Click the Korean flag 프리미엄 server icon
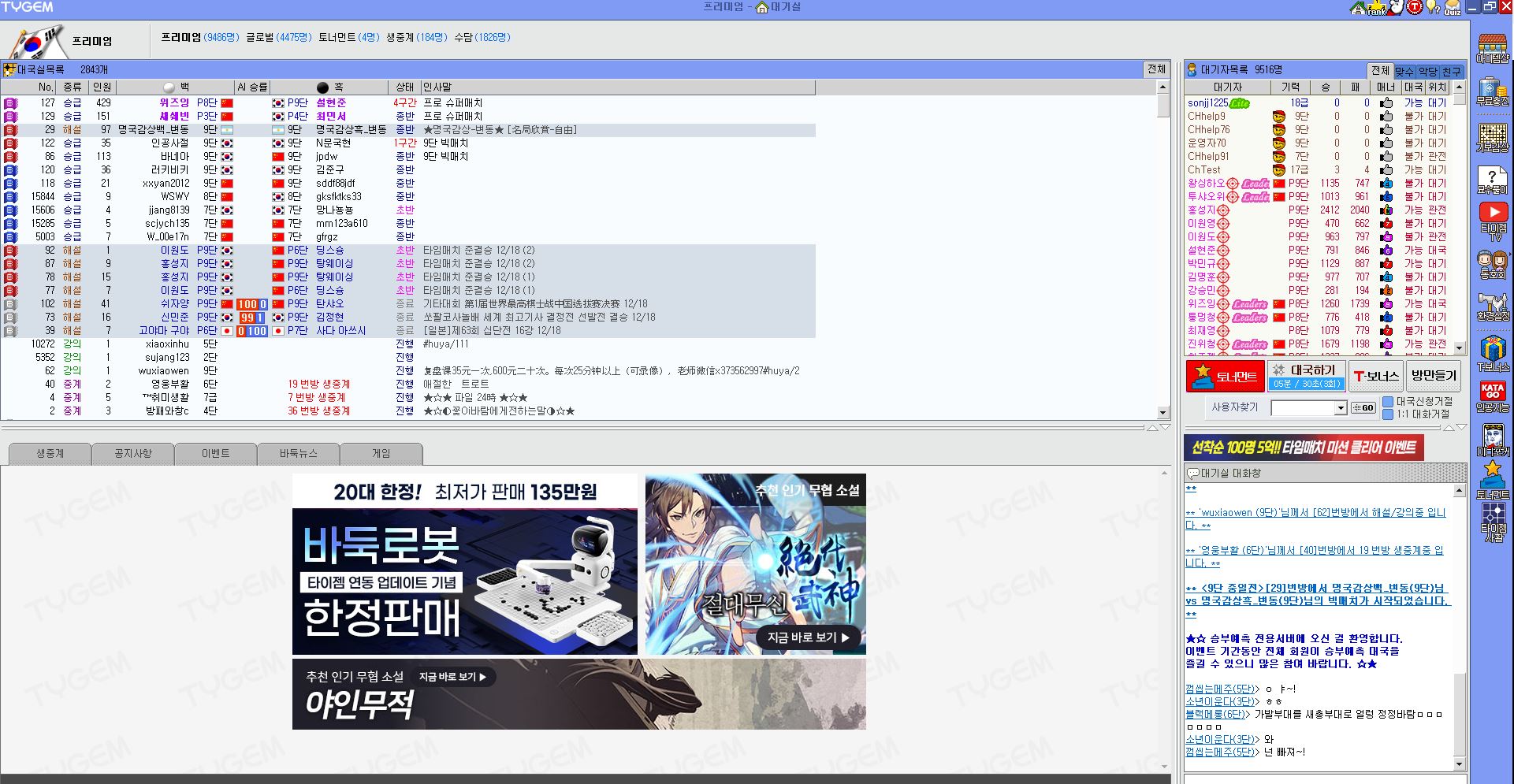 pos(37,41)
